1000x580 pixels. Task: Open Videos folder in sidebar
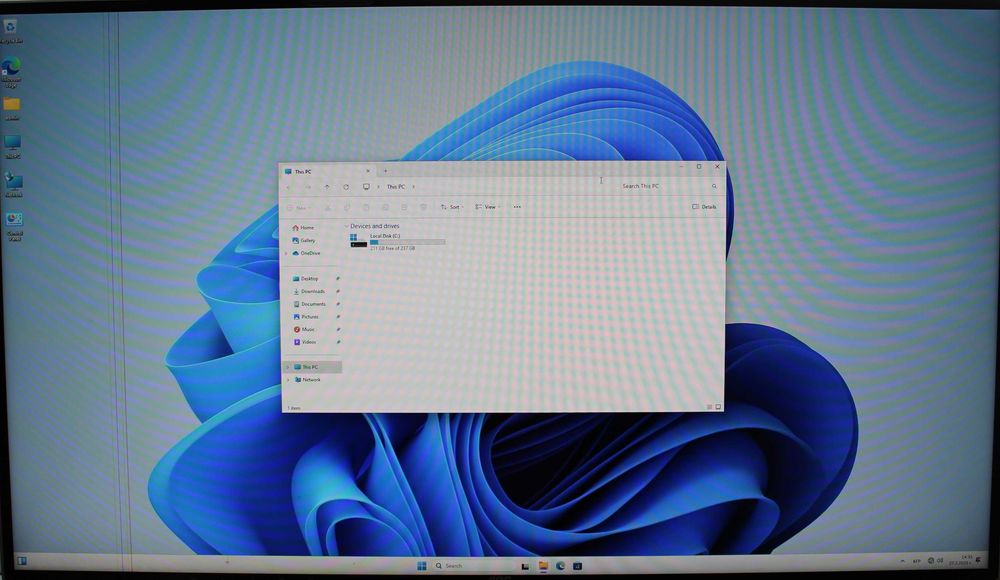coord(304,343)
